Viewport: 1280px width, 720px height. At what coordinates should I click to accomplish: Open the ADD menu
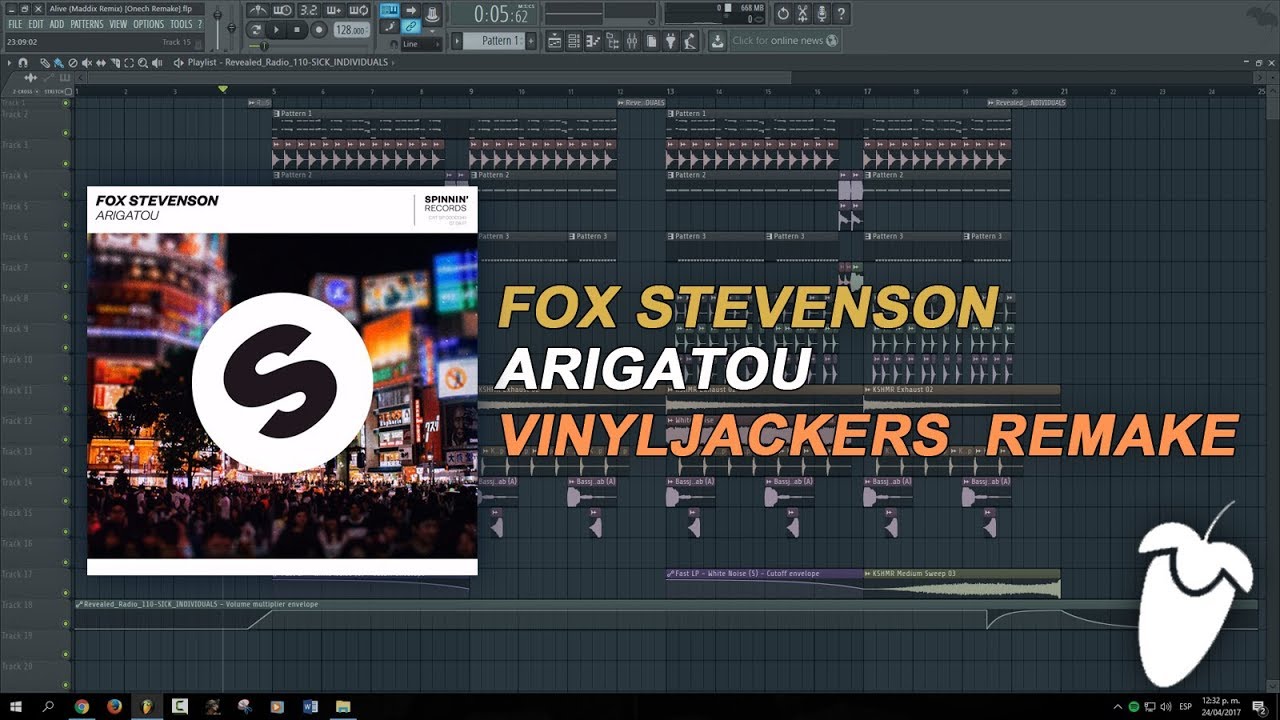(x=57, y=24)
